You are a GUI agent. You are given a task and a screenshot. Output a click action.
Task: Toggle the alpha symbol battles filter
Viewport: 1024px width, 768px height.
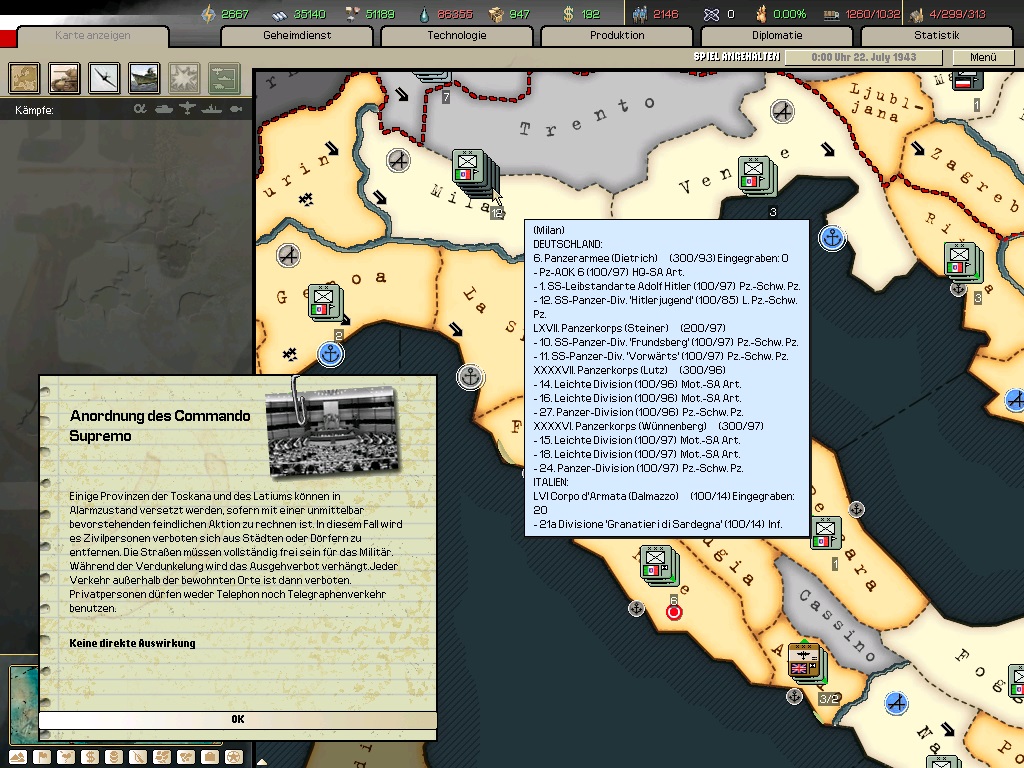coord(140,109)
